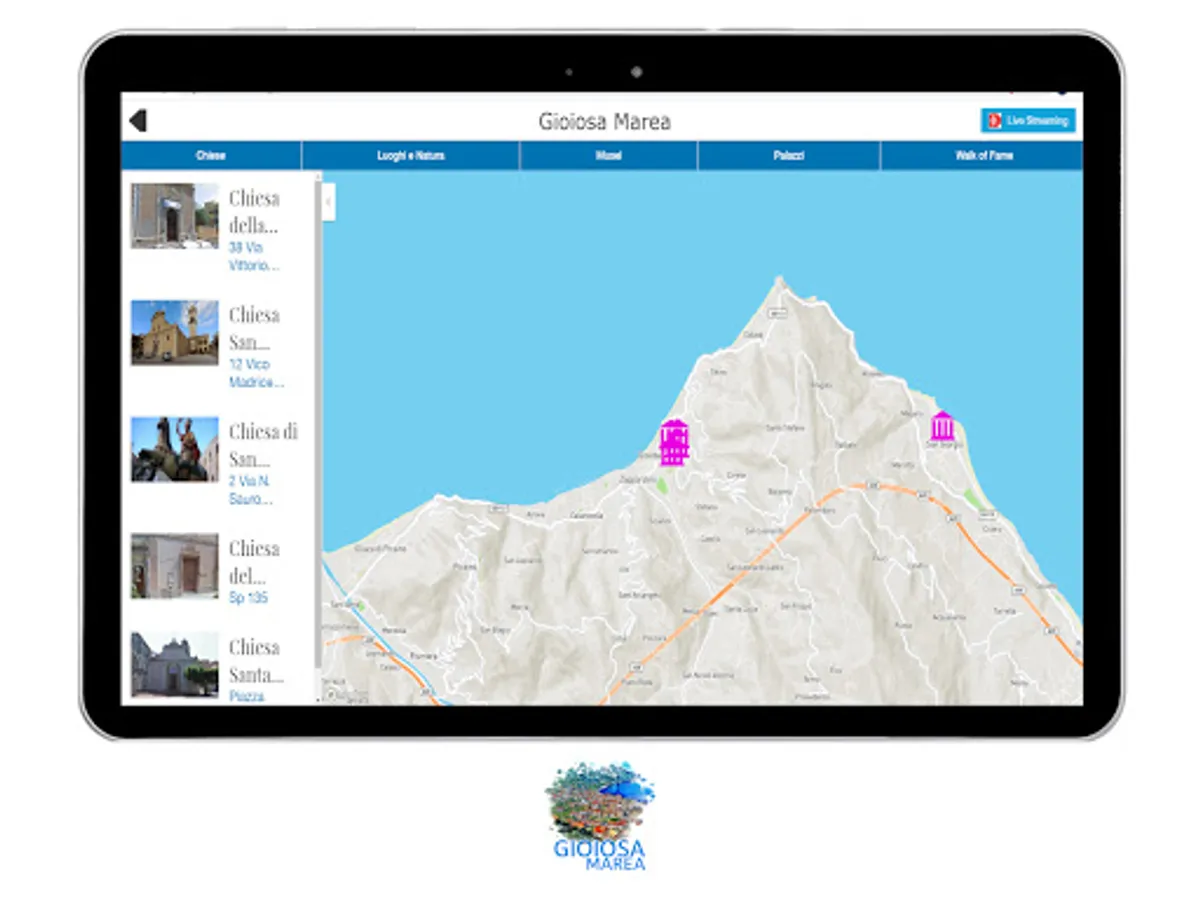Open the 12 Vico Madrice... address link

(256, 373)
